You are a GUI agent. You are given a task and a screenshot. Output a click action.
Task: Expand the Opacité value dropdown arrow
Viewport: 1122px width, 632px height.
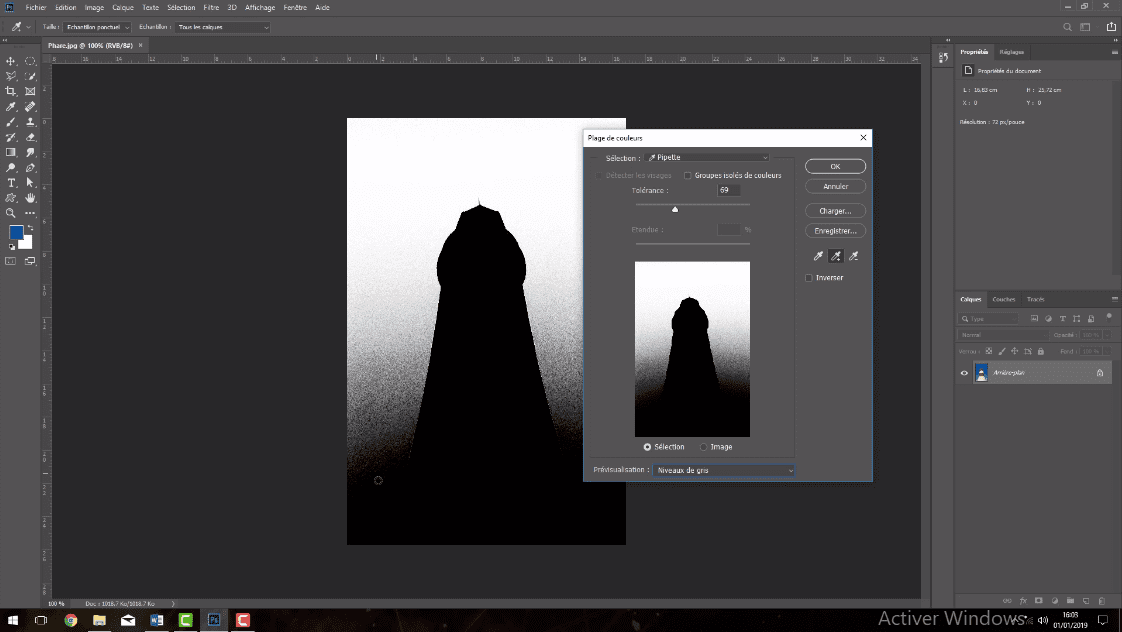1106,335
